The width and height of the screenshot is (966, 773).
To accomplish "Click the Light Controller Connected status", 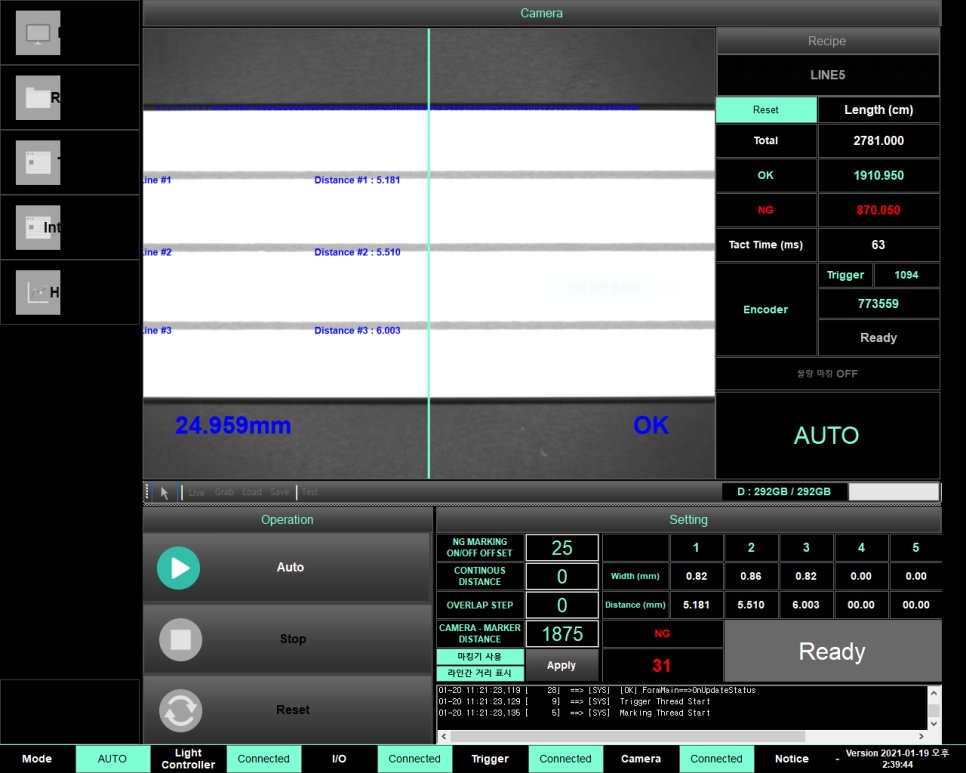I will click(264, 759).
